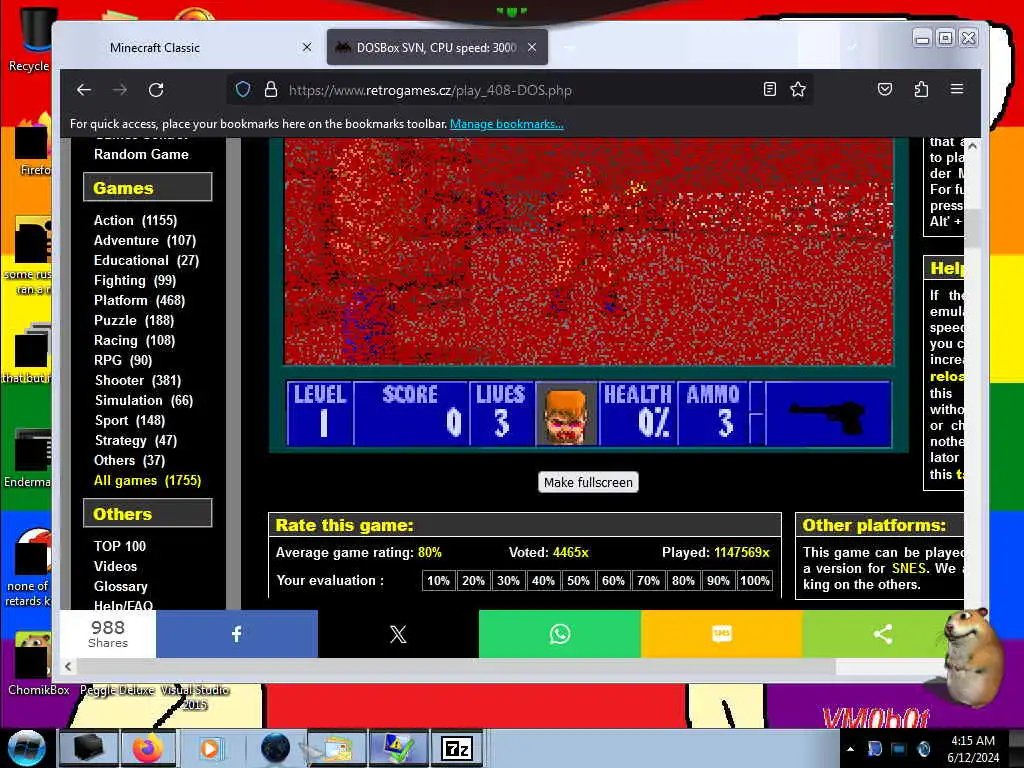Click the page vertical scrollbar up arrow
This screenshot has height=768, width=1024.
click(x=972, y=146)
